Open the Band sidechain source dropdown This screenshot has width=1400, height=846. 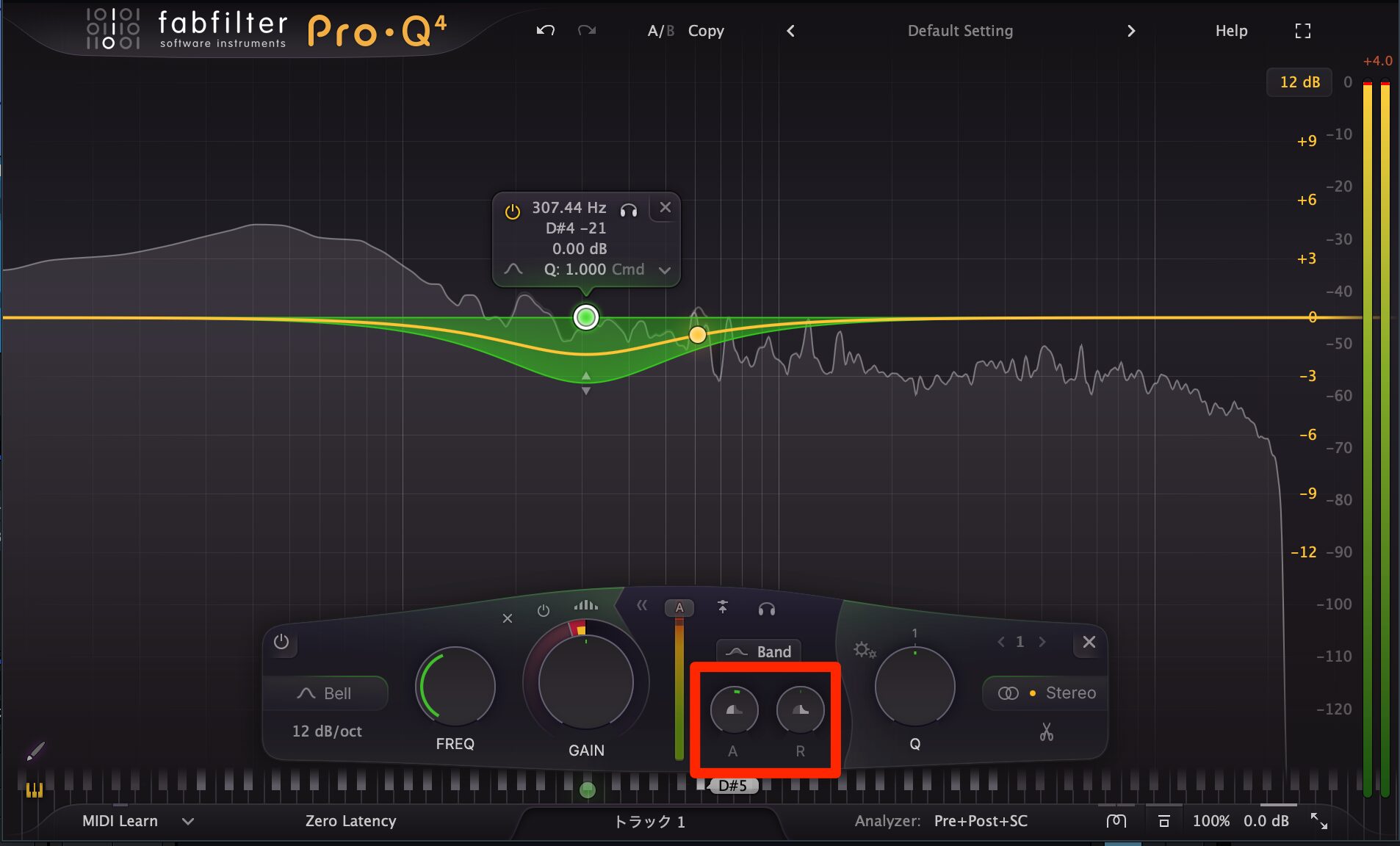point(758,651)
